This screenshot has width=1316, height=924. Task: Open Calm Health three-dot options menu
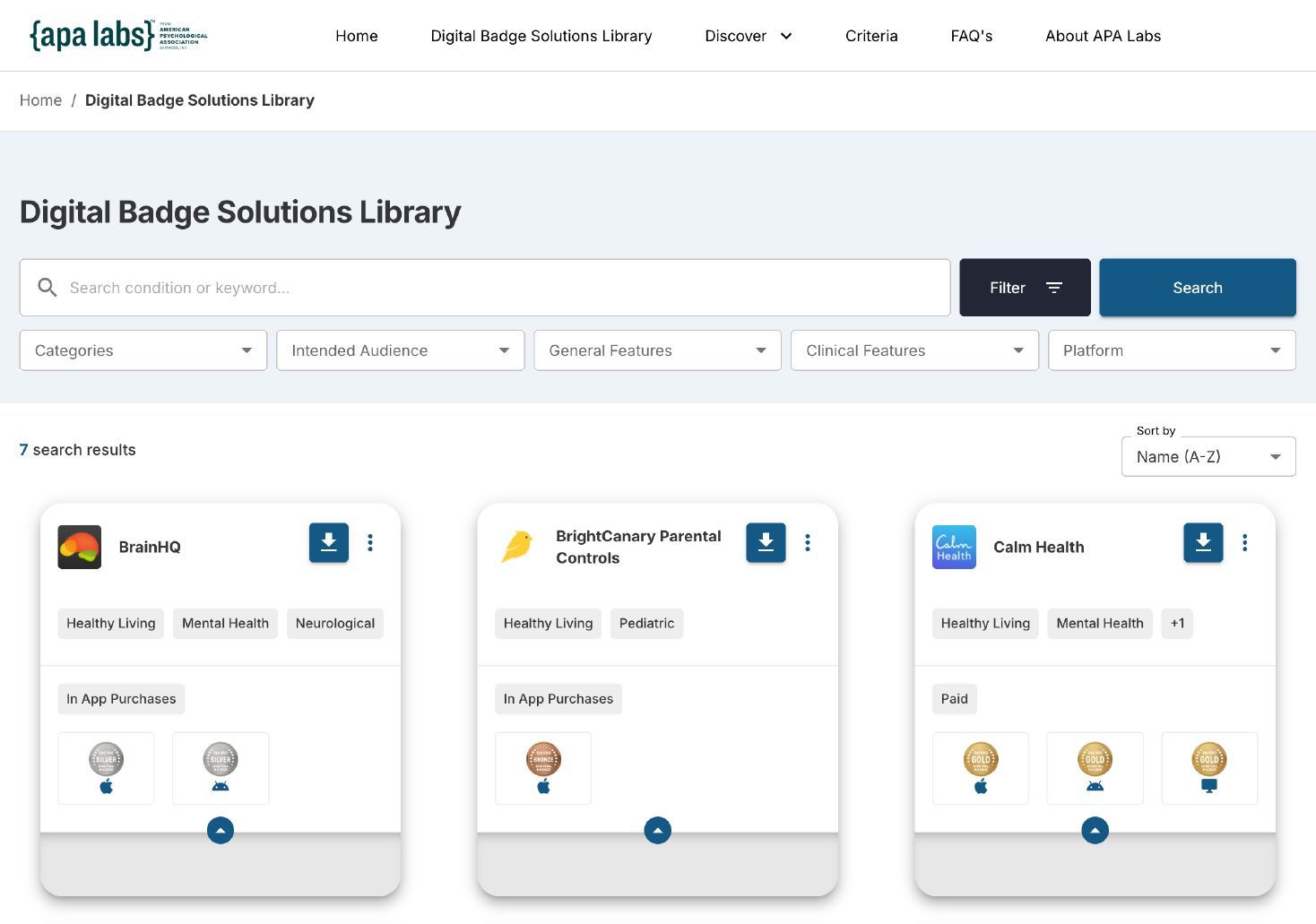[x=1245, y=543]
